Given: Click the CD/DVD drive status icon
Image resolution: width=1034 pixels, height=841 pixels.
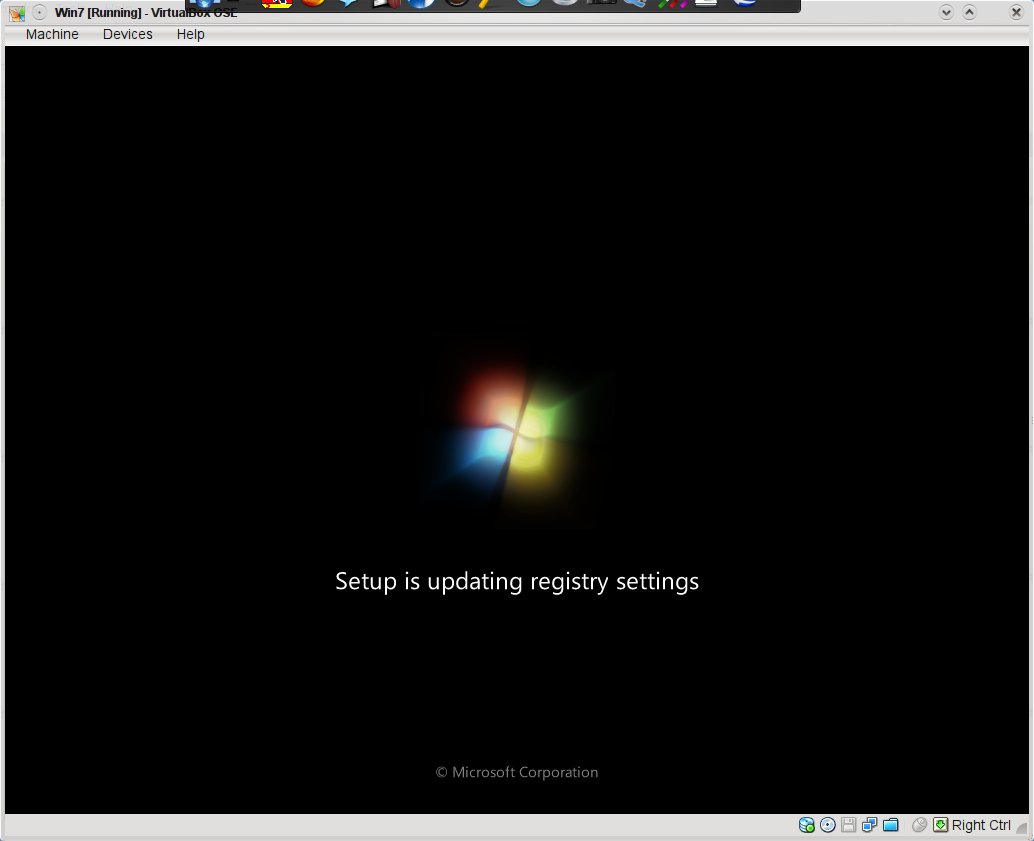Looking at the screenshot, I should tap(828, 825).
